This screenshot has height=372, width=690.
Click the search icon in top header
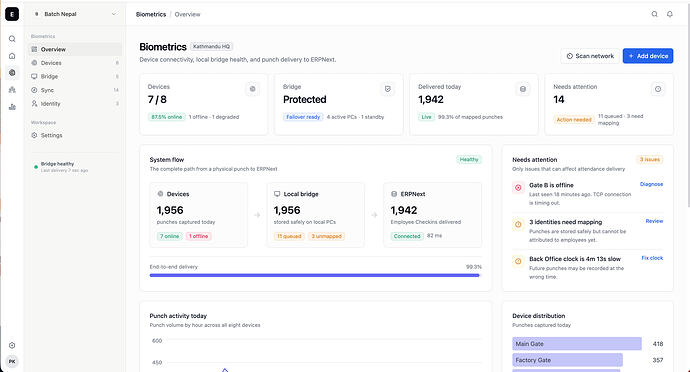(x=654, y=14)
